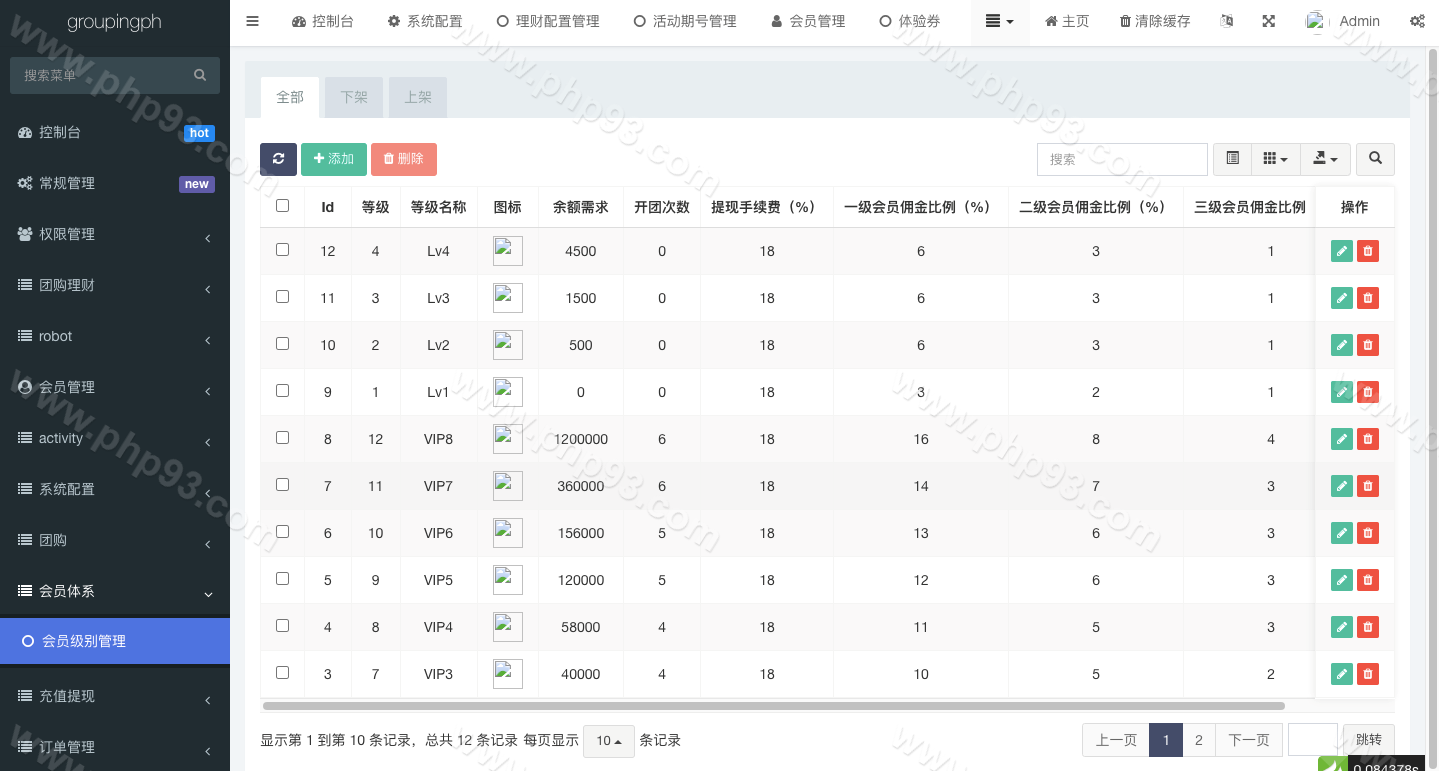Click the refresh icon button above table
This screenshot has width=1439, height=771.
278,159
